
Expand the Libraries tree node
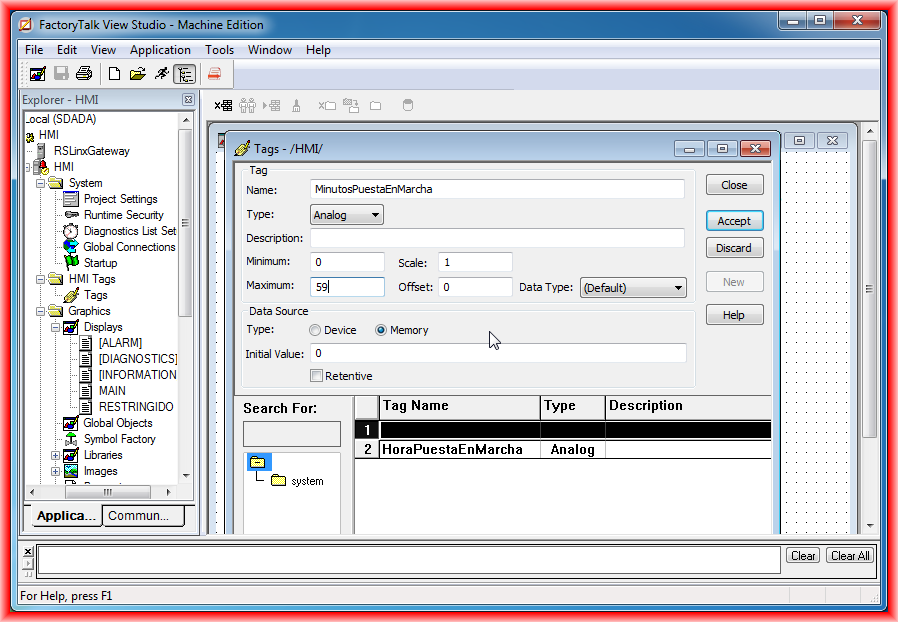[x=57, y=455]
